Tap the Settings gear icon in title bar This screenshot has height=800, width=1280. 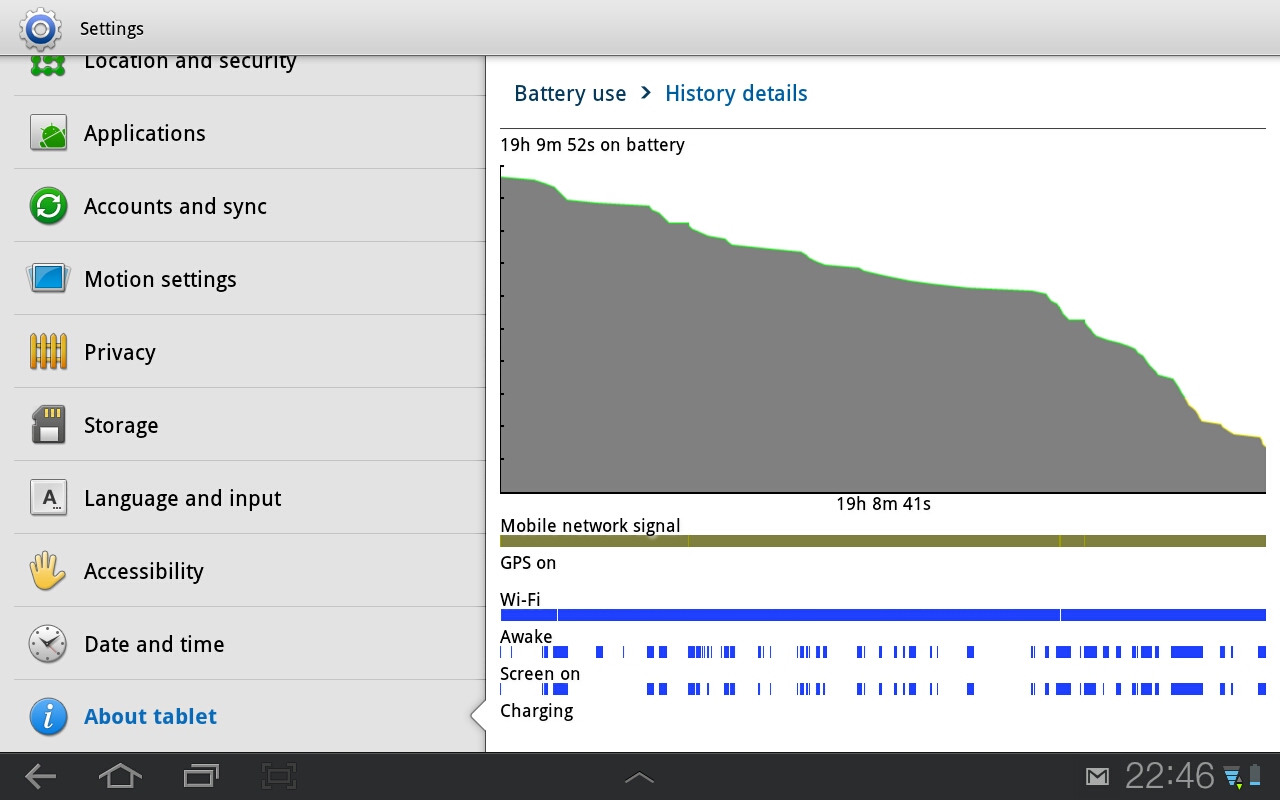(40, 29)
